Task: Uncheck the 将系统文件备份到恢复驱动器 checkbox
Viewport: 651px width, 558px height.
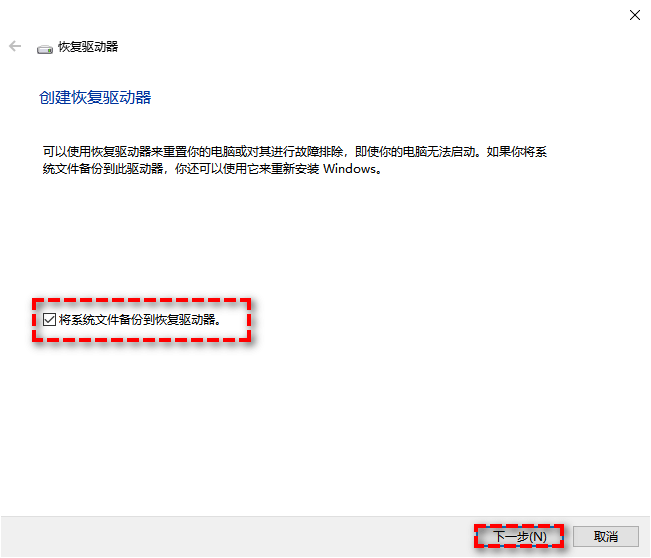Action: pos(49,319)
